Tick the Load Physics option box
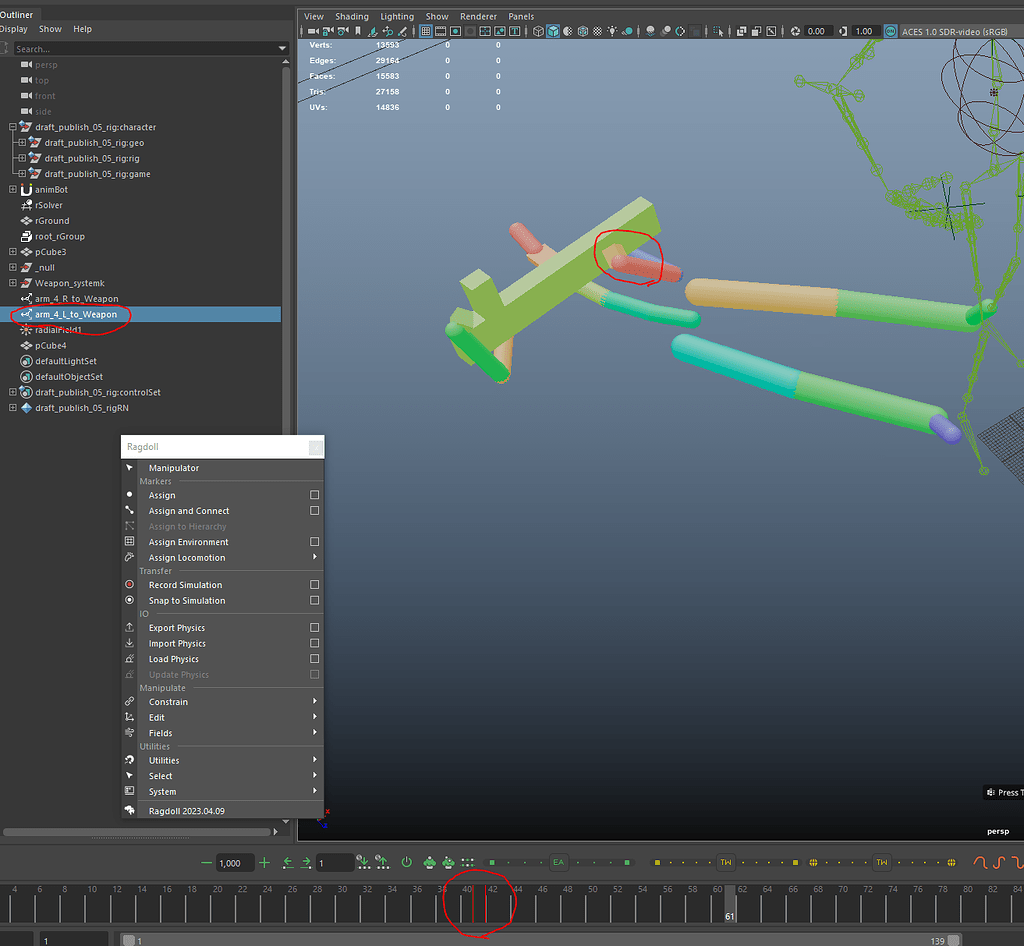This screenshot has width=1024, height=946. pyautogui.click(x=314, y=659)
